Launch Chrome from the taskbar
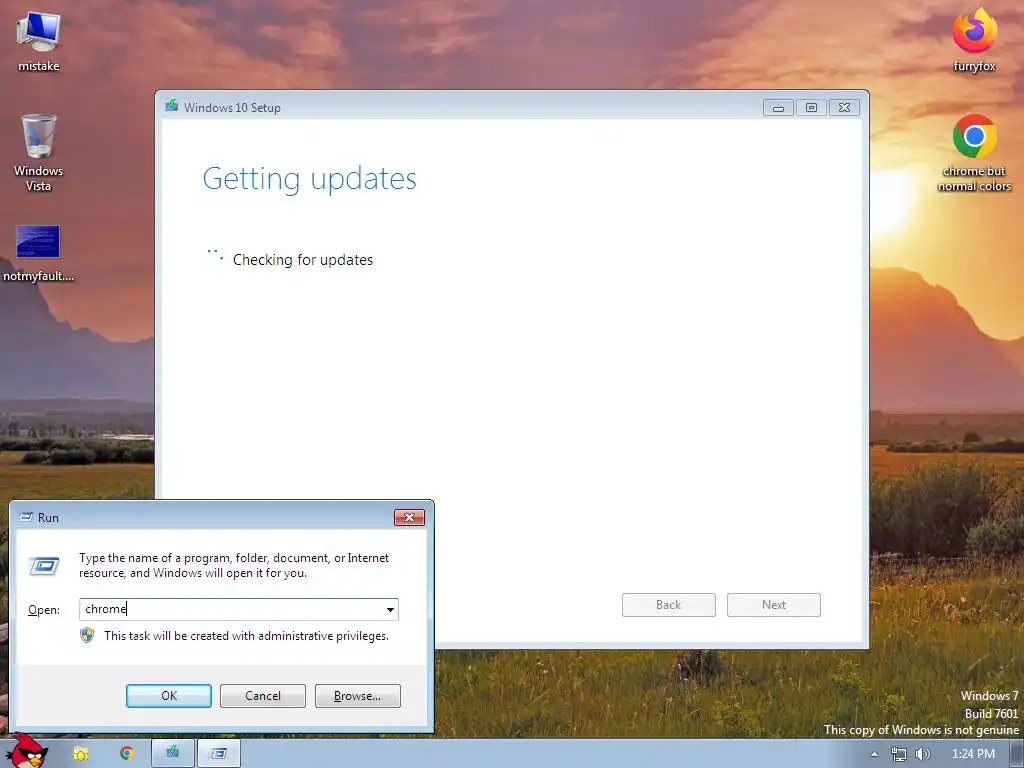Screen dimensions: 1024x768 click(x=127, y=754)
